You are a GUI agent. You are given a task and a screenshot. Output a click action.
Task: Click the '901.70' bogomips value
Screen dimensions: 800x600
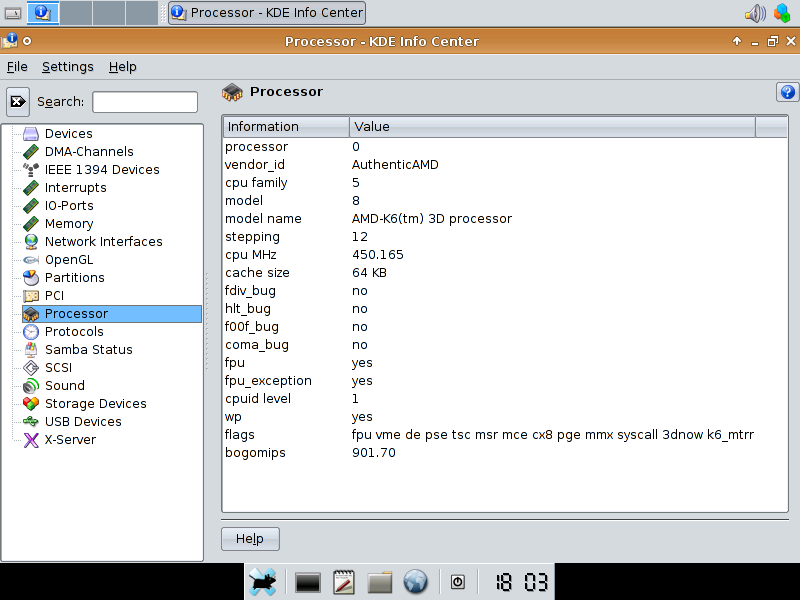(x=373, y=453)
